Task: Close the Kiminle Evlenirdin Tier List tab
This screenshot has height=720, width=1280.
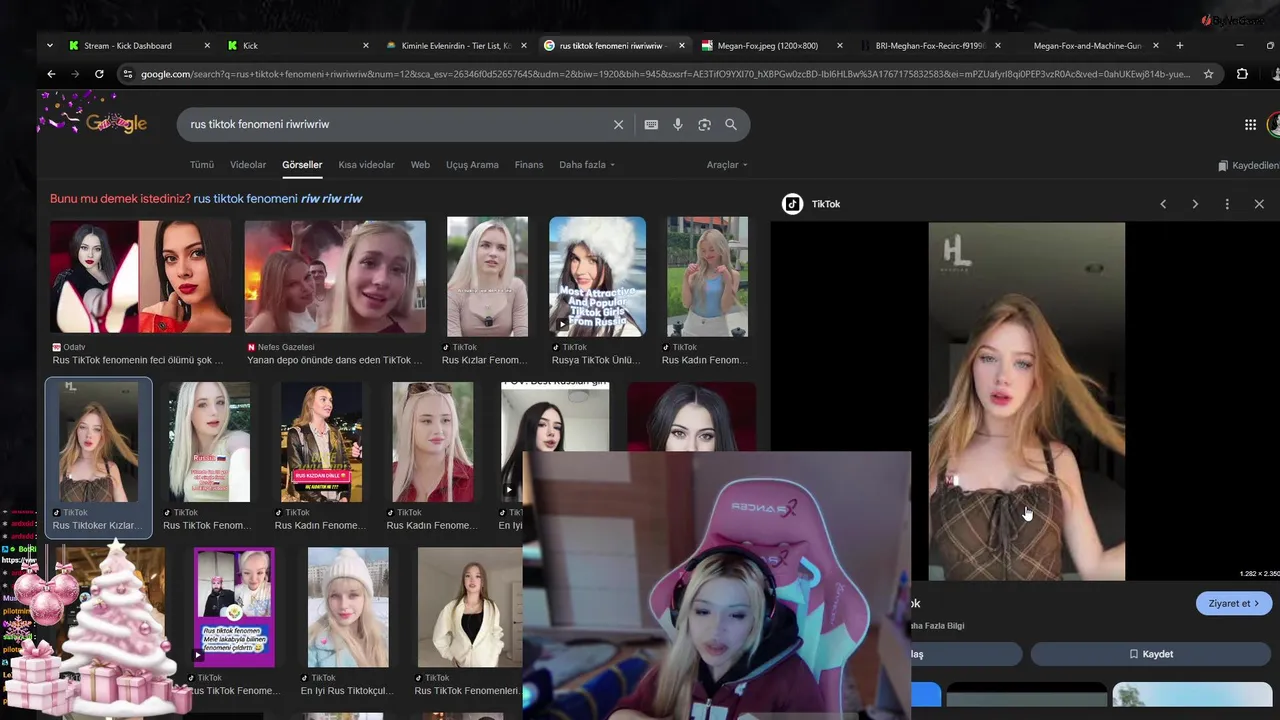Action: pyautogui.click(x=524, y=45)
